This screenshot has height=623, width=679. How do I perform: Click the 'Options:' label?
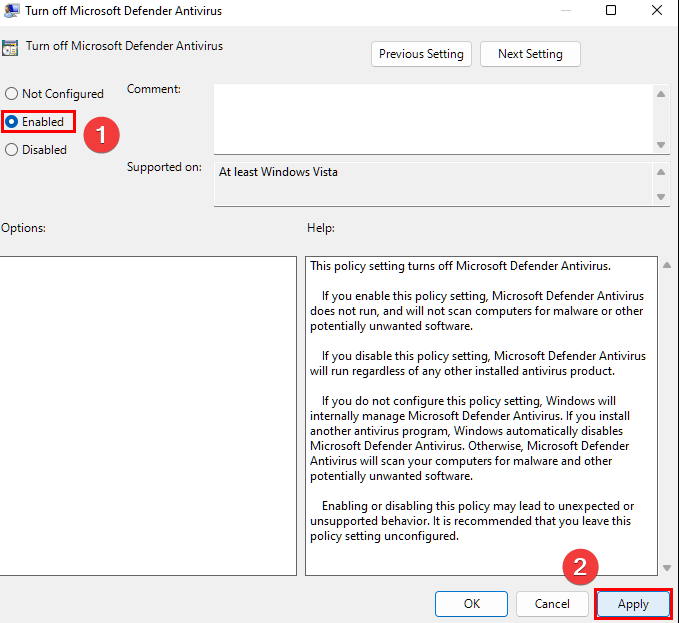click(23, 228)
